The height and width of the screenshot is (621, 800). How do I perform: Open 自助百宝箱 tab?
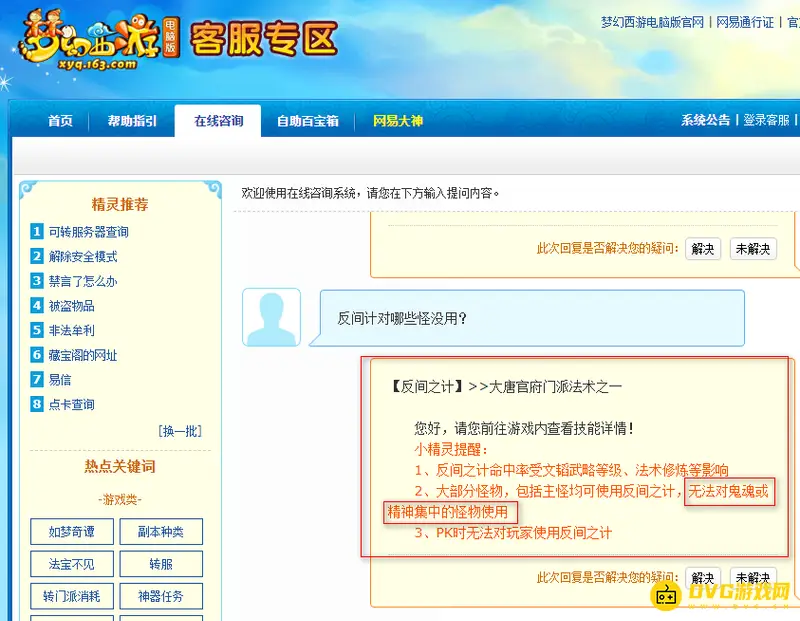pyautogui.click(x=308, y=121)
